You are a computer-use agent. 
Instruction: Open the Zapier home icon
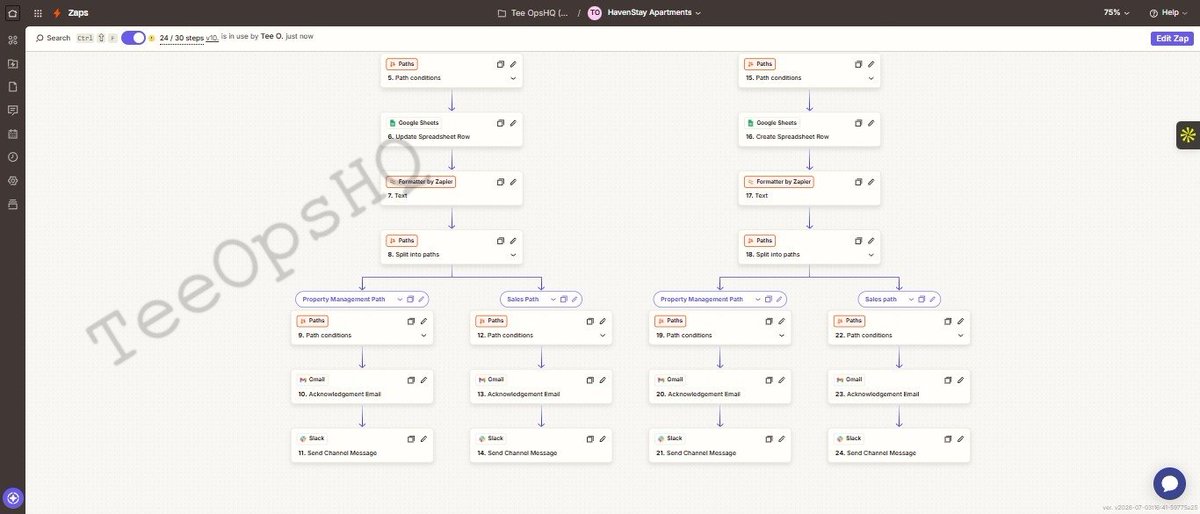coord(13,13)
